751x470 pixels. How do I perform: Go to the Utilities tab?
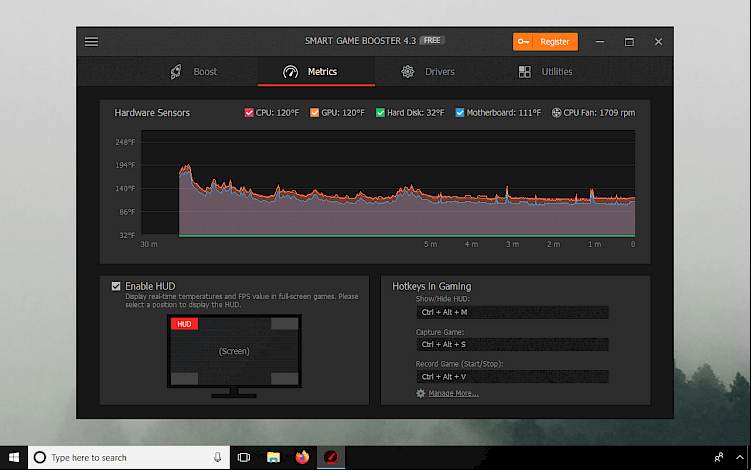(545, 71)
